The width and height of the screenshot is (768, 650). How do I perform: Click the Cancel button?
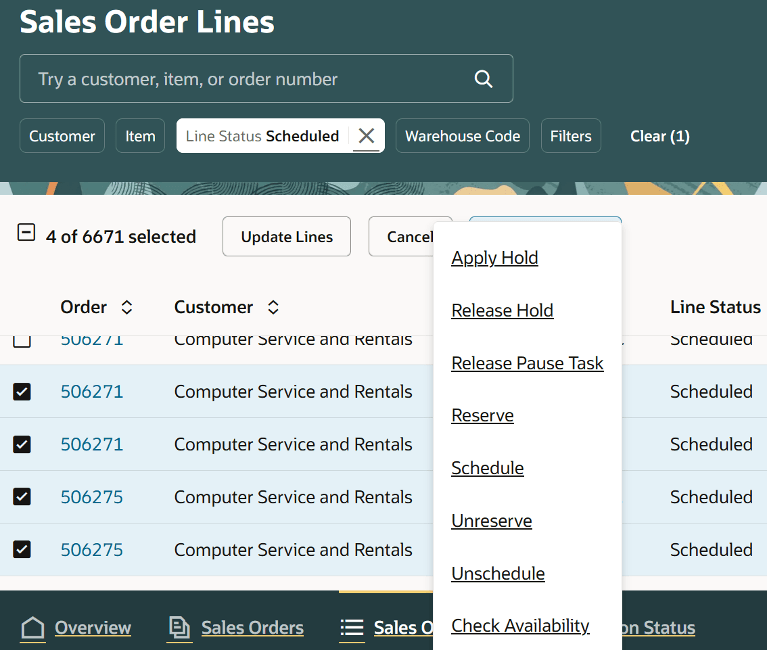coord(402,237)
